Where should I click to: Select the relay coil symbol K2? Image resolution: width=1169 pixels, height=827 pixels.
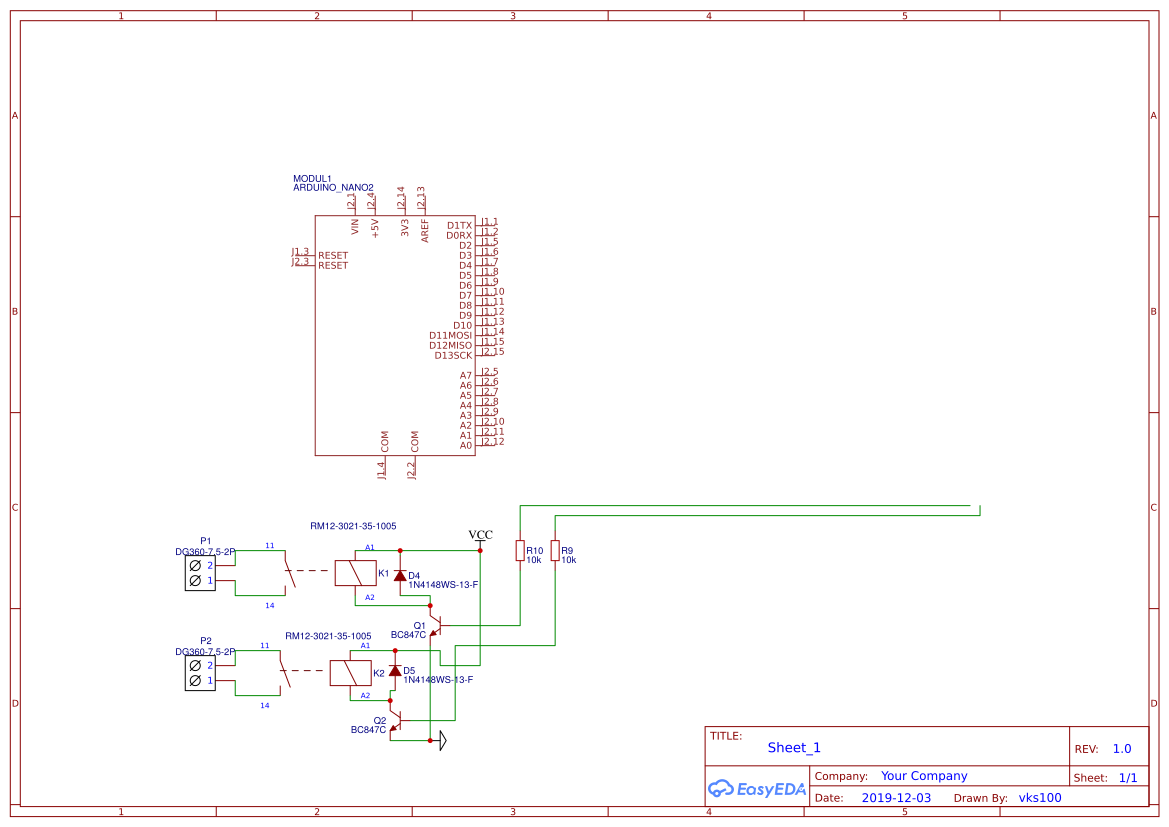[349, 671]
